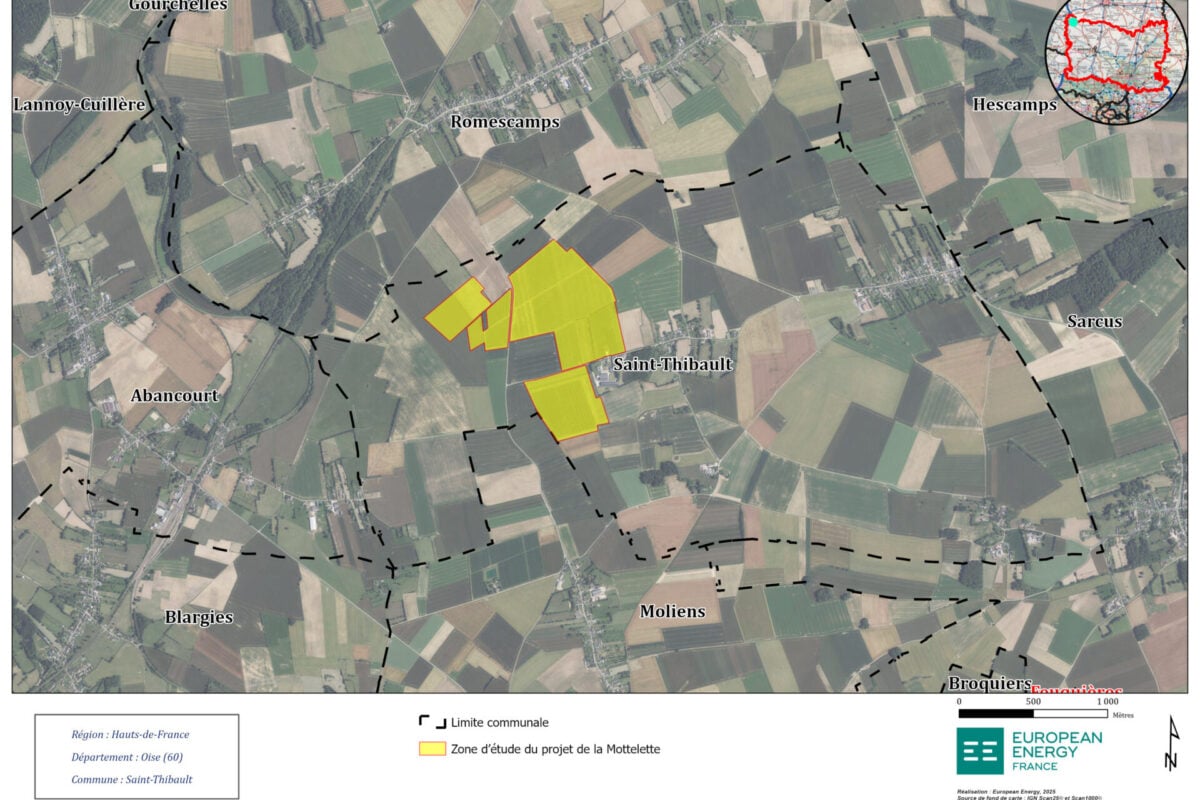Click the yellow study zone legend swatch
1200x800 pixels.
432,749
